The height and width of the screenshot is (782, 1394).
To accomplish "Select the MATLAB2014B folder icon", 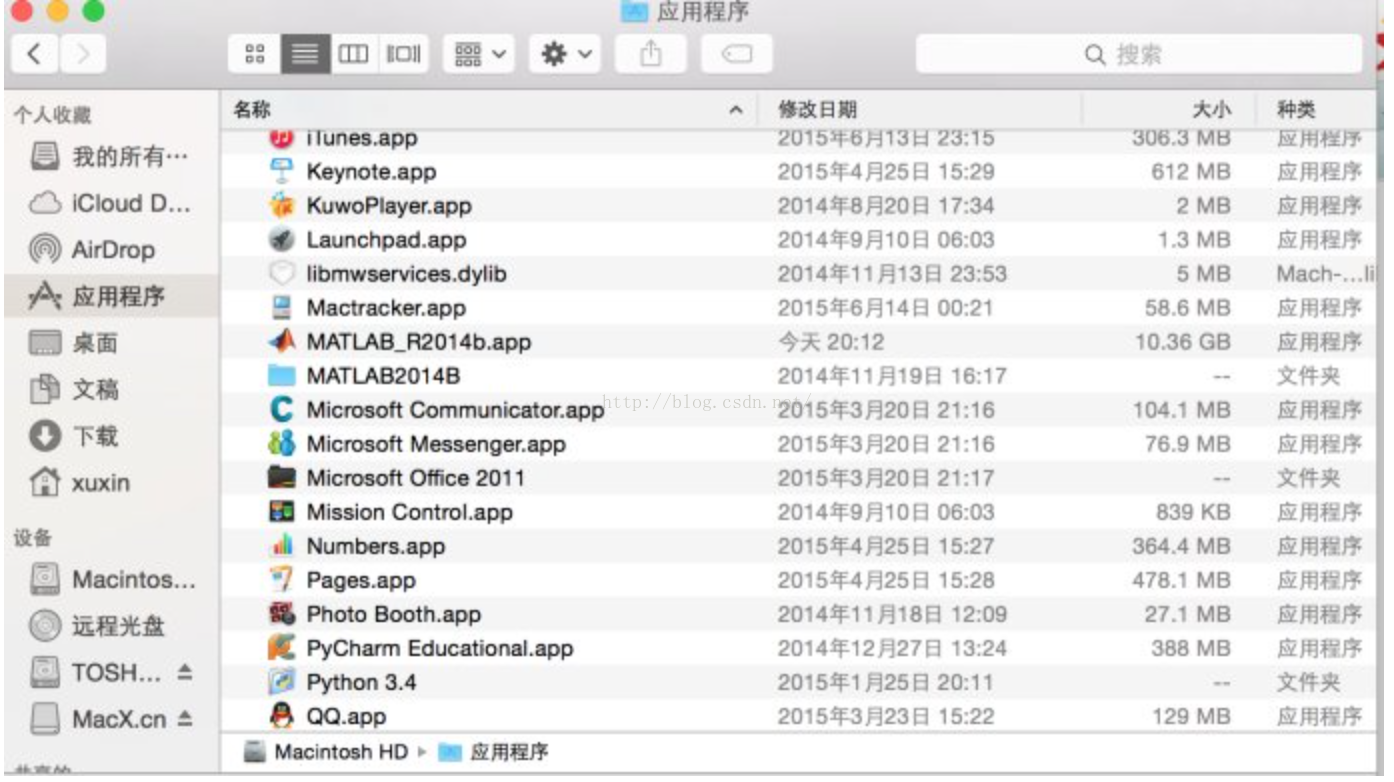I will tap(282, 376).
